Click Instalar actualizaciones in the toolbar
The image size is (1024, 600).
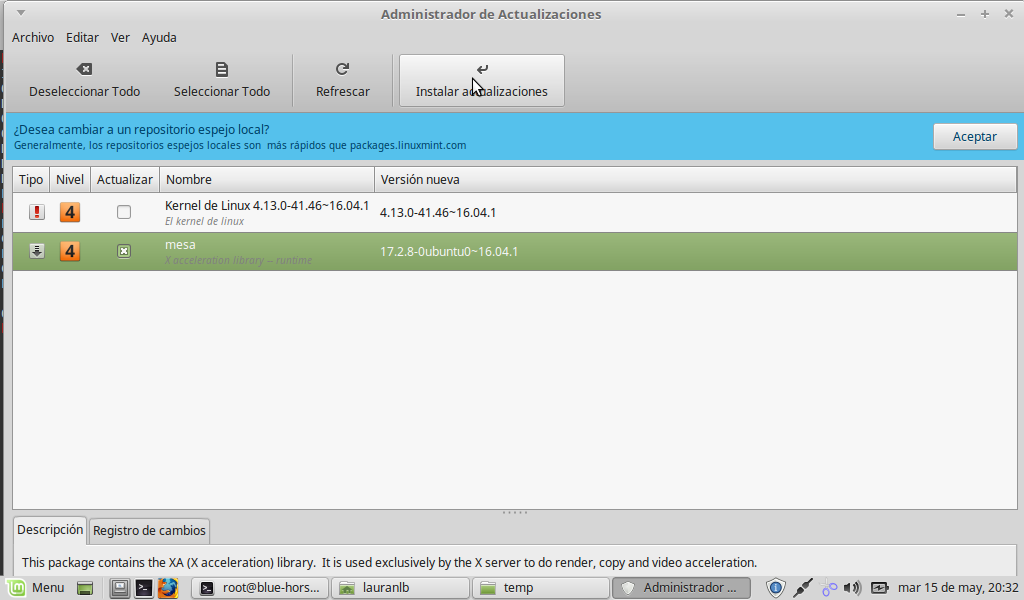pyautogui.click(x=481, y=80)
